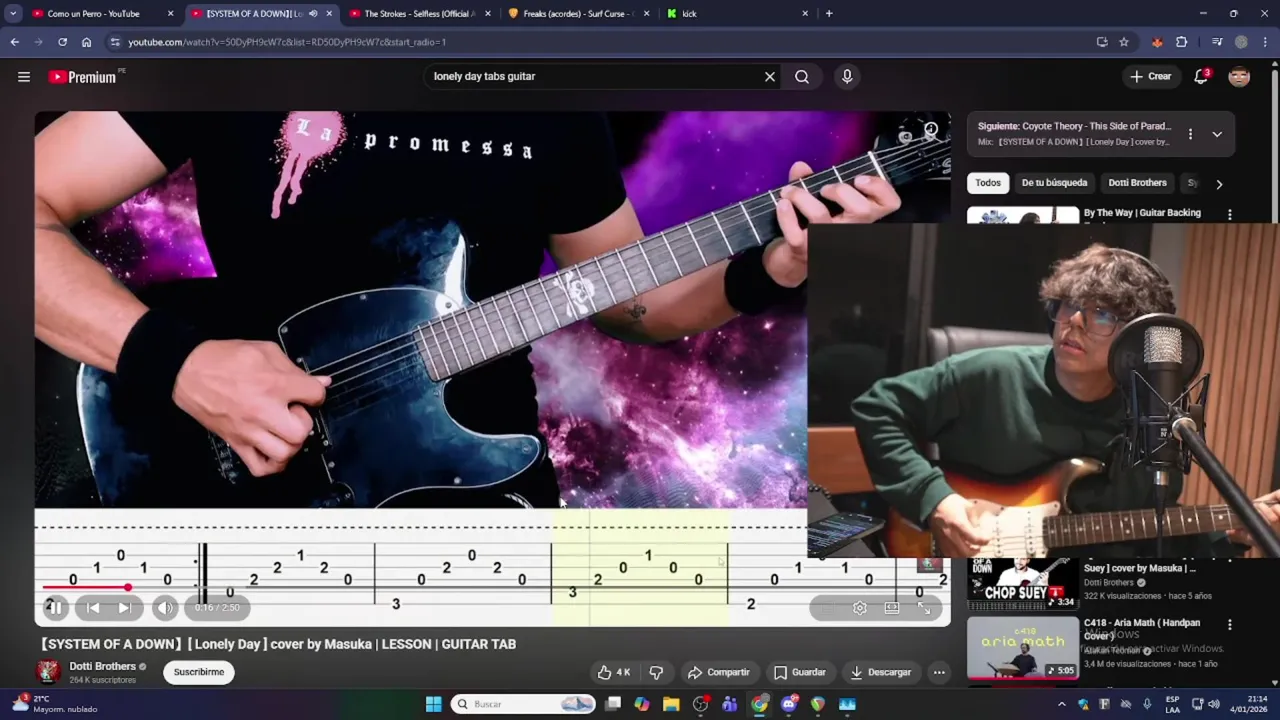This screenshot has width=1280, height=720.
Task: Open the mix playlist options menu
Action: [1190, 134]
